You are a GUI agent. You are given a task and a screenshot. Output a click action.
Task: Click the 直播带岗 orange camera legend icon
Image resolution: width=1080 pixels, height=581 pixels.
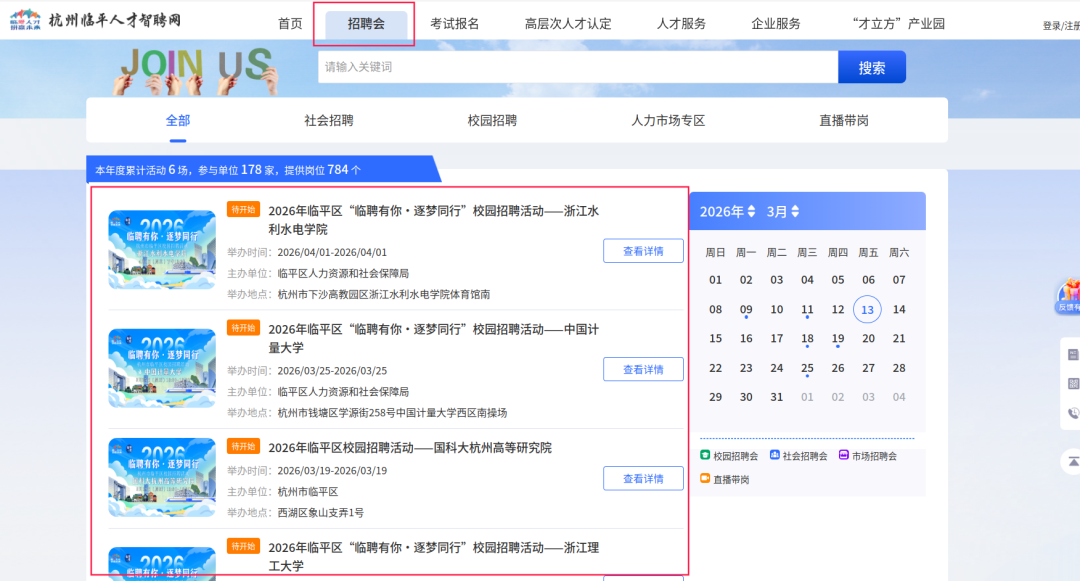click(705, 479)
